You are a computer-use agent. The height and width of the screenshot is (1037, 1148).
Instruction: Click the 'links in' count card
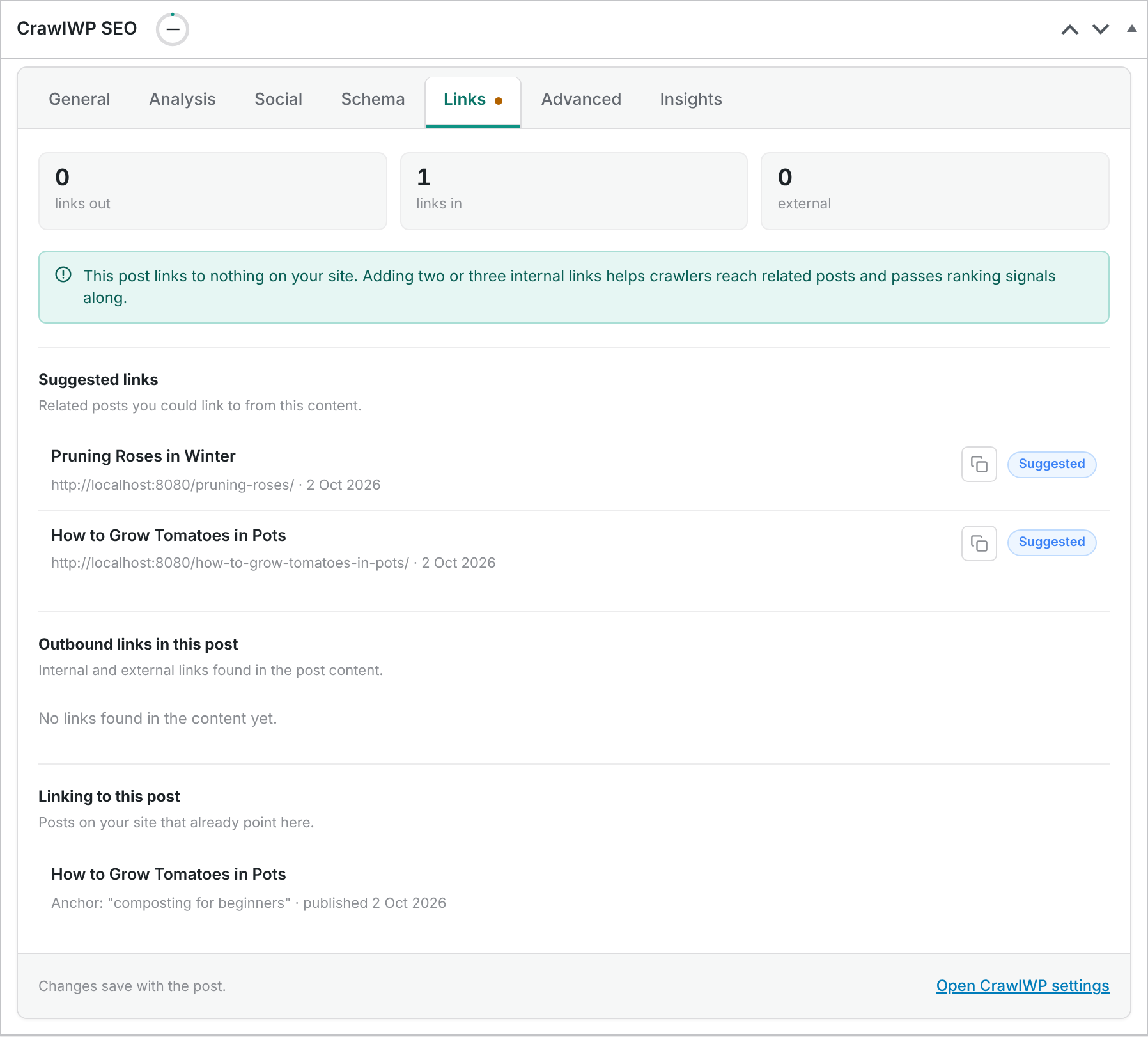click(x=574, y=191)
